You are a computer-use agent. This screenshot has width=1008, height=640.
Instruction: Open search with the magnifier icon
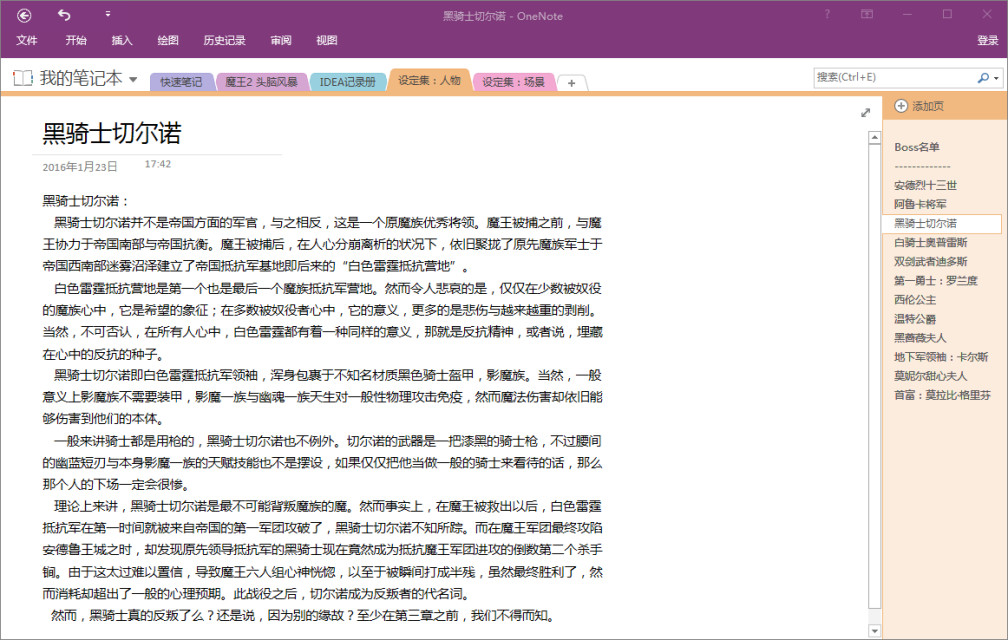[983, 76]
